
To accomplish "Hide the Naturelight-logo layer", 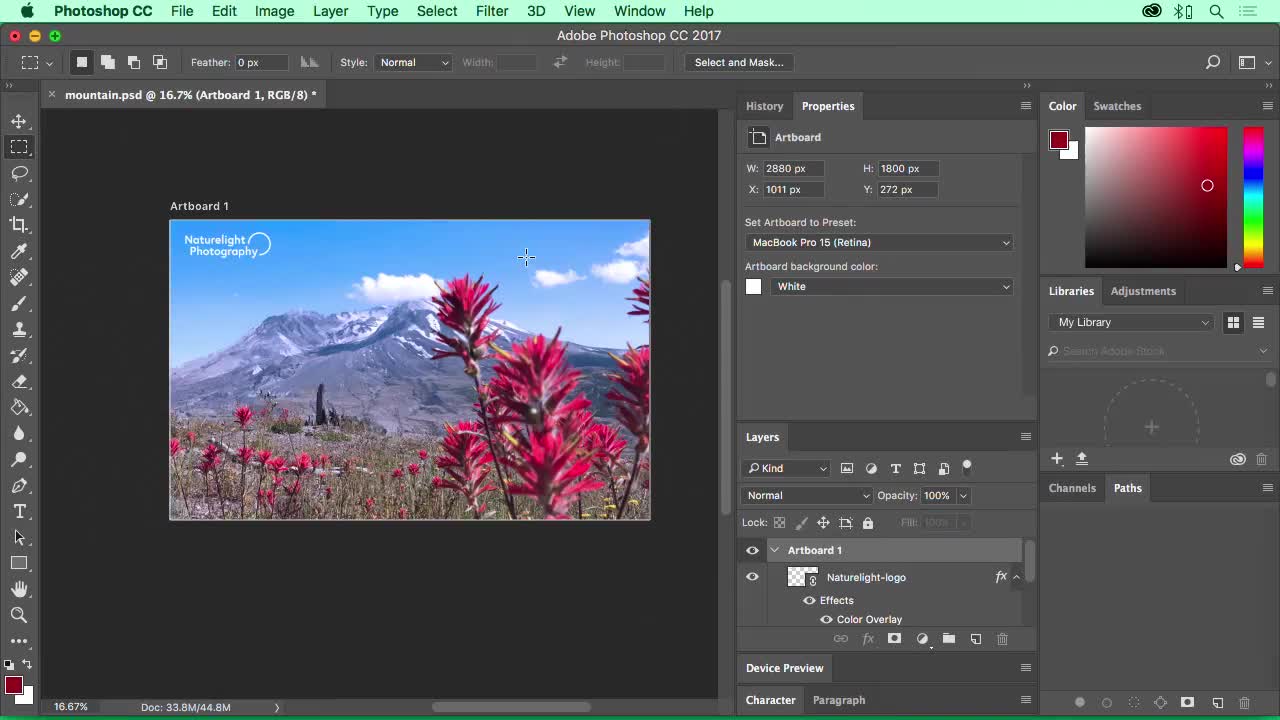I will pos(752,577).
